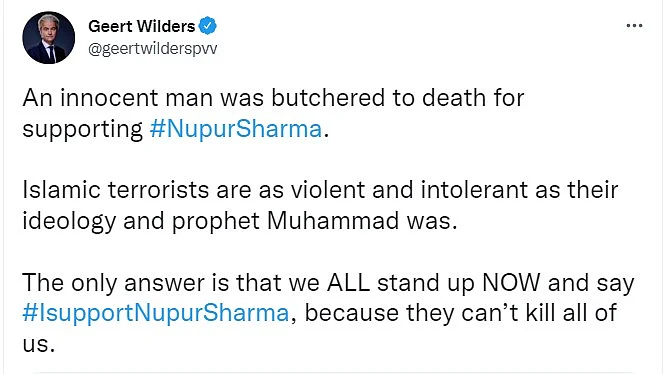Click the word "Muhammad" in the tweet
This screenshot has height=374, width=672.
(333, 221)
